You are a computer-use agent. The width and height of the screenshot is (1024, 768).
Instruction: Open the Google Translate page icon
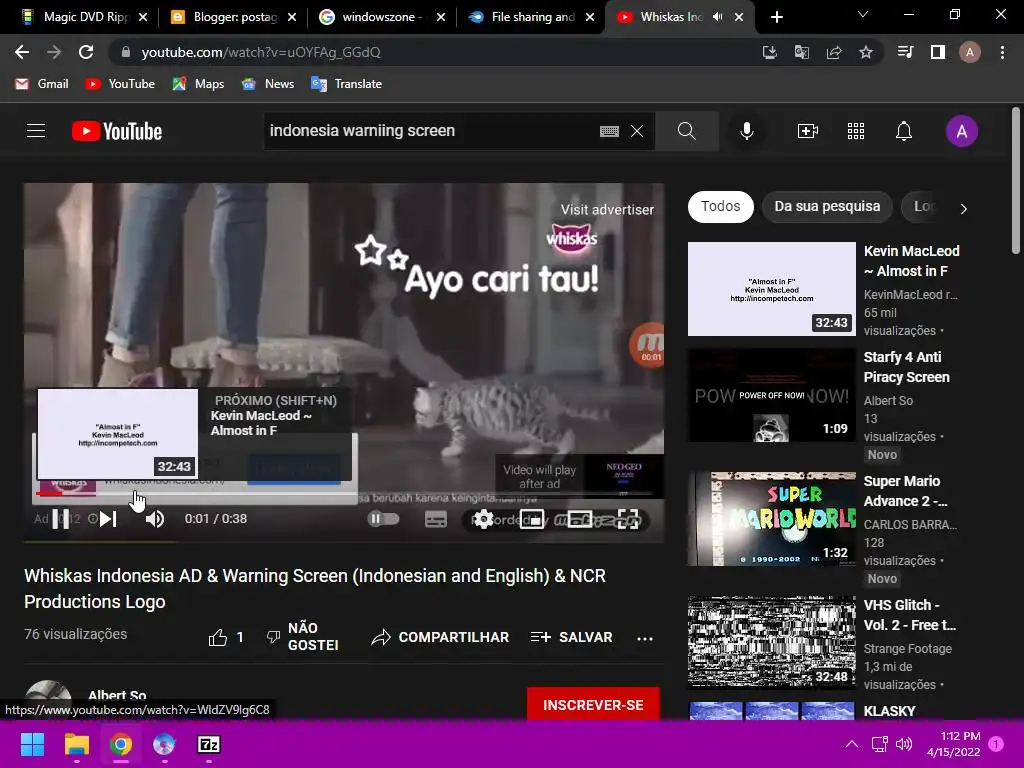tap(801, 52)
